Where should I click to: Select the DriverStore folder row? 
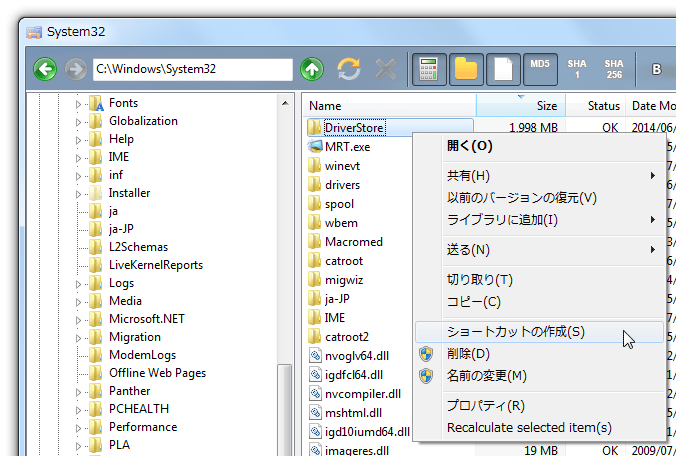click(390, 128)
